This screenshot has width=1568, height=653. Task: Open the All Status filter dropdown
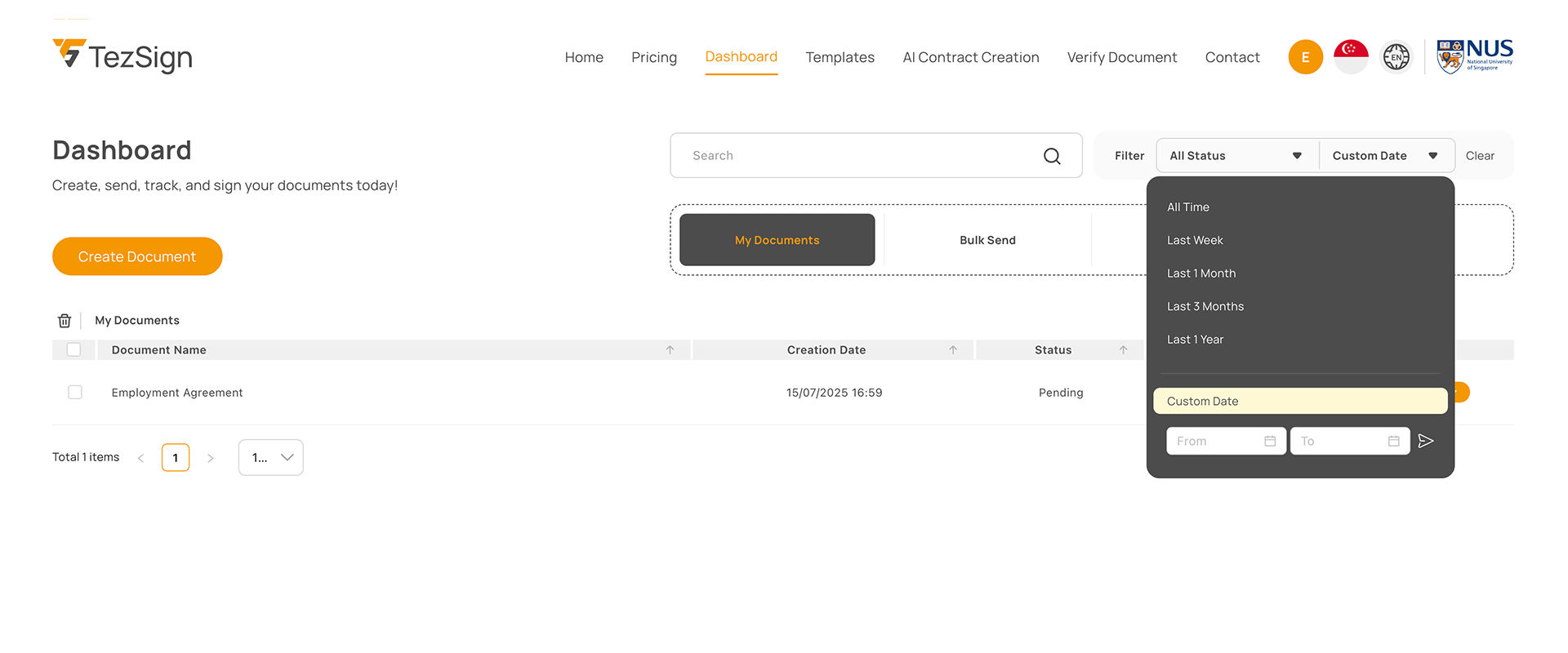1236,156
